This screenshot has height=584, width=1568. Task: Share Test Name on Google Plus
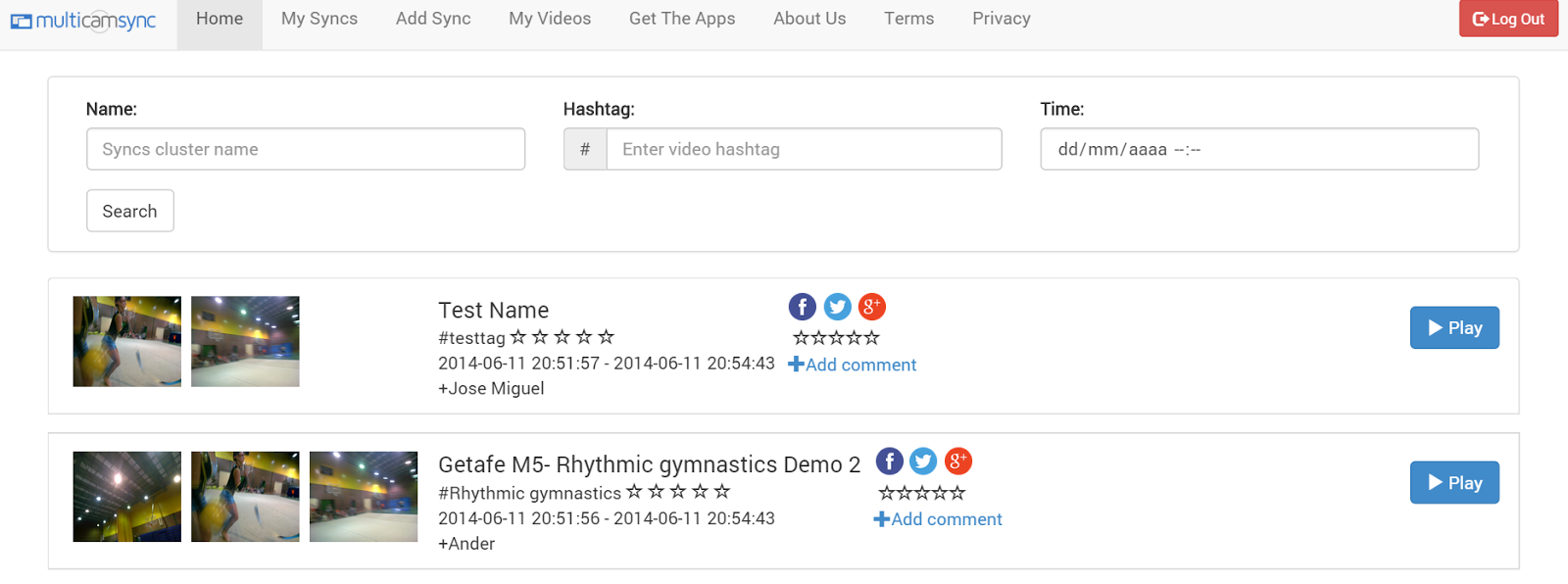871,307
